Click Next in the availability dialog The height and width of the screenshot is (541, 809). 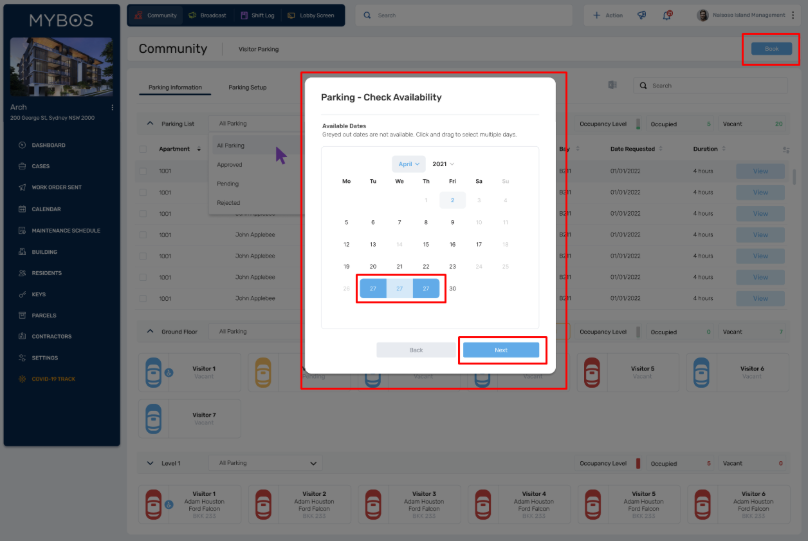click(x=501, y=350)
